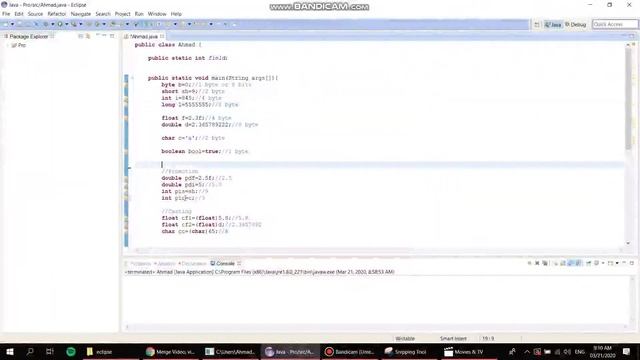The image size is (640, 360).
Task: Click the External Tools run icon
Action: [74, 24]
